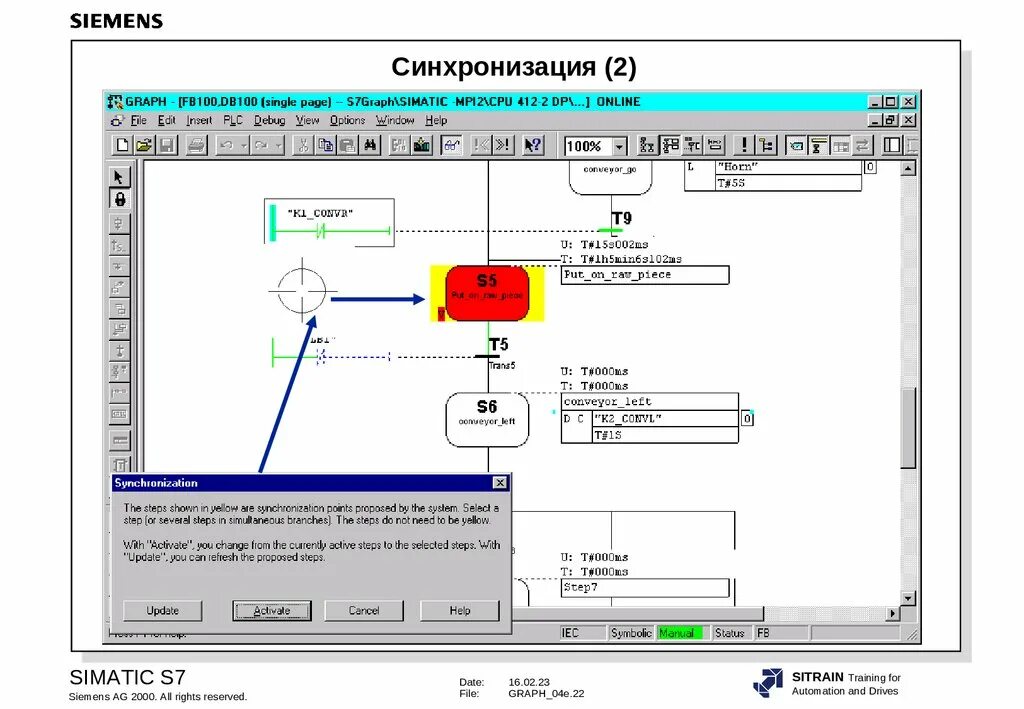Click the Symbolic status bar entry
1024x709 pixels.
pyautogui.click(x=631, y=633)
